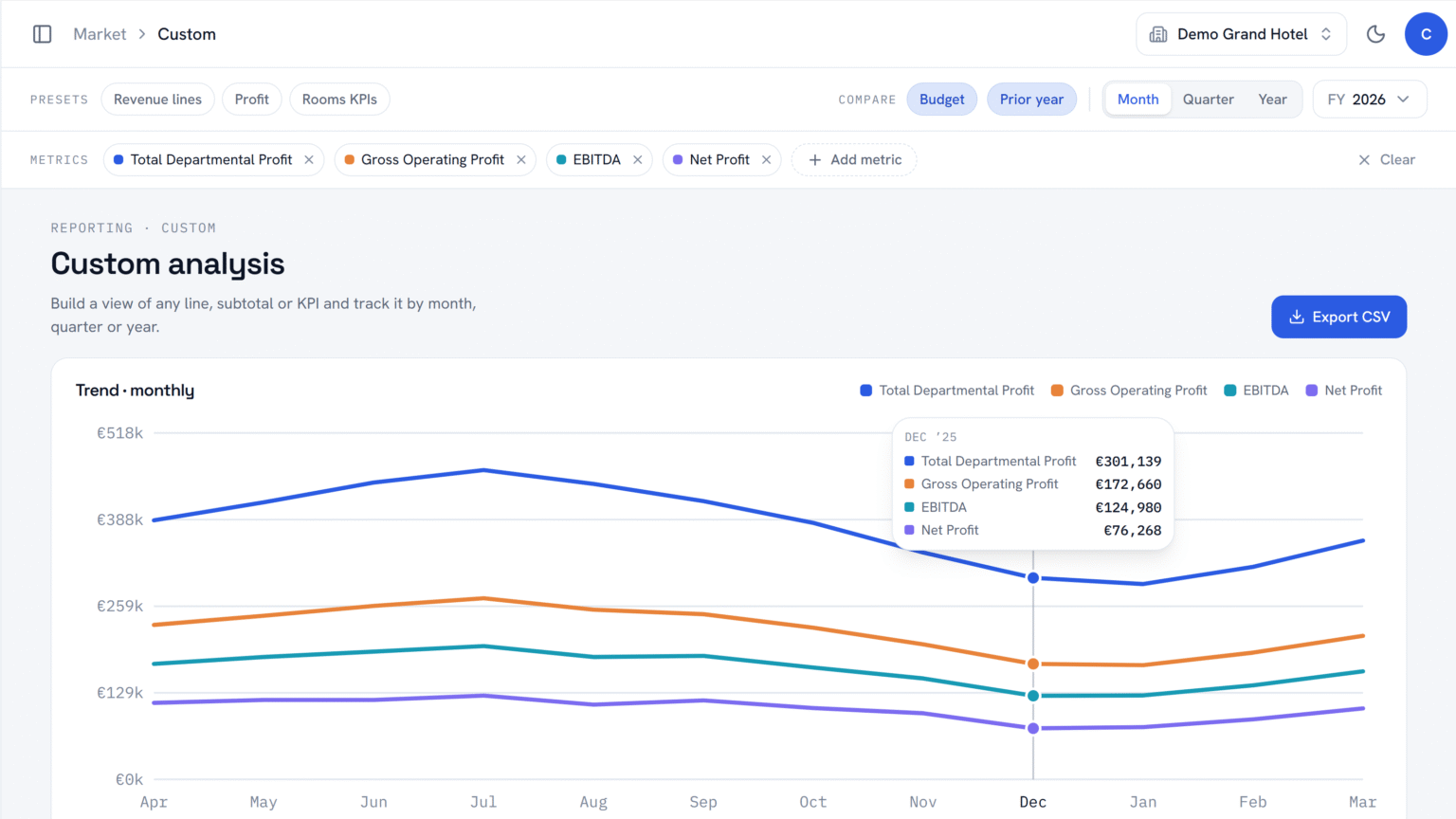Go to Market breadcrumb

pyautogui.click(x=100, y=34)
